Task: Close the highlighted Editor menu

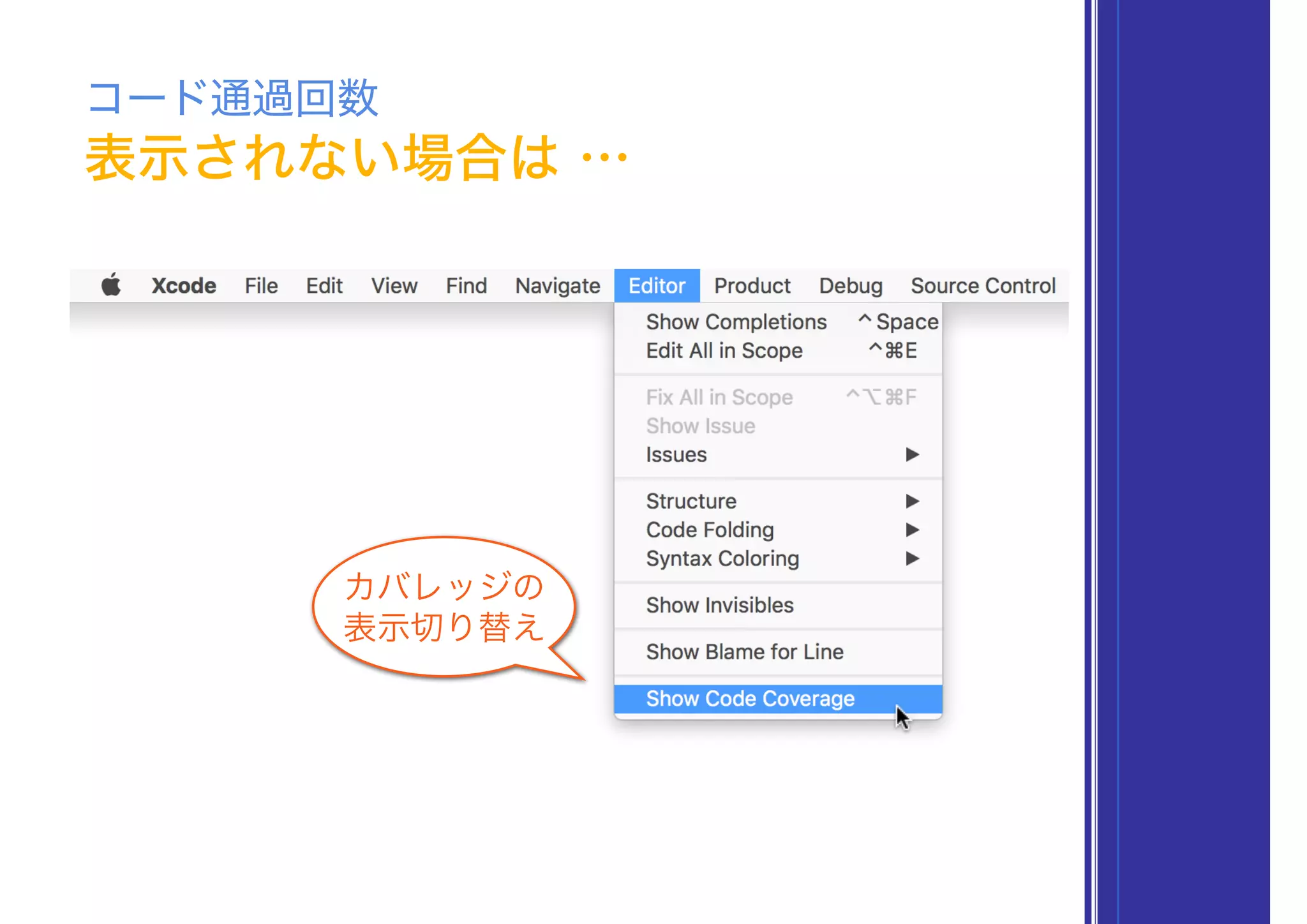Action: 657,285
